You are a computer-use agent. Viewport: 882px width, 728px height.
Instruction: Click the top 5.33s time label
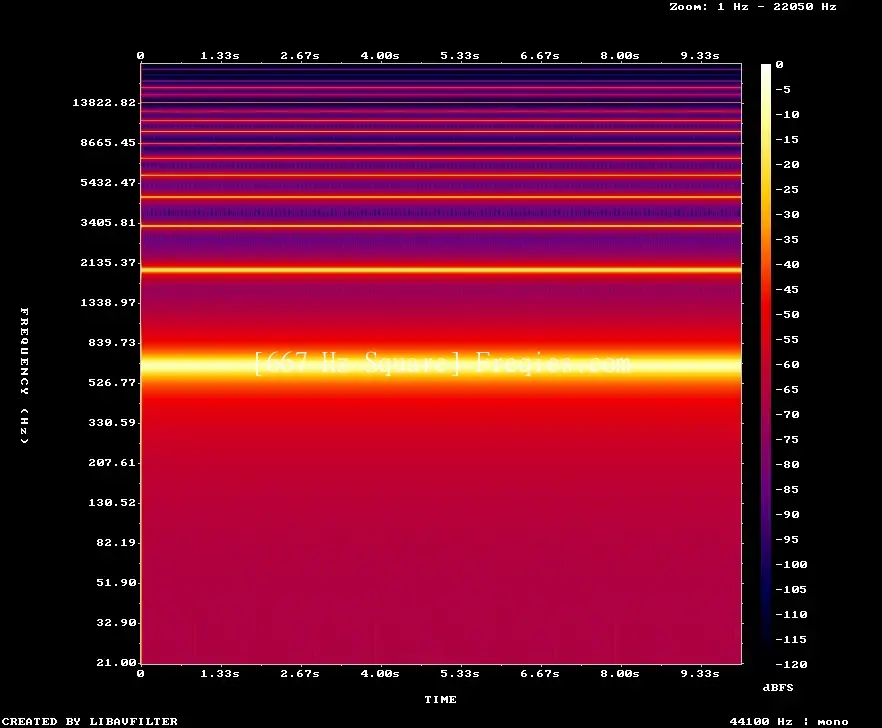point(460,55)
